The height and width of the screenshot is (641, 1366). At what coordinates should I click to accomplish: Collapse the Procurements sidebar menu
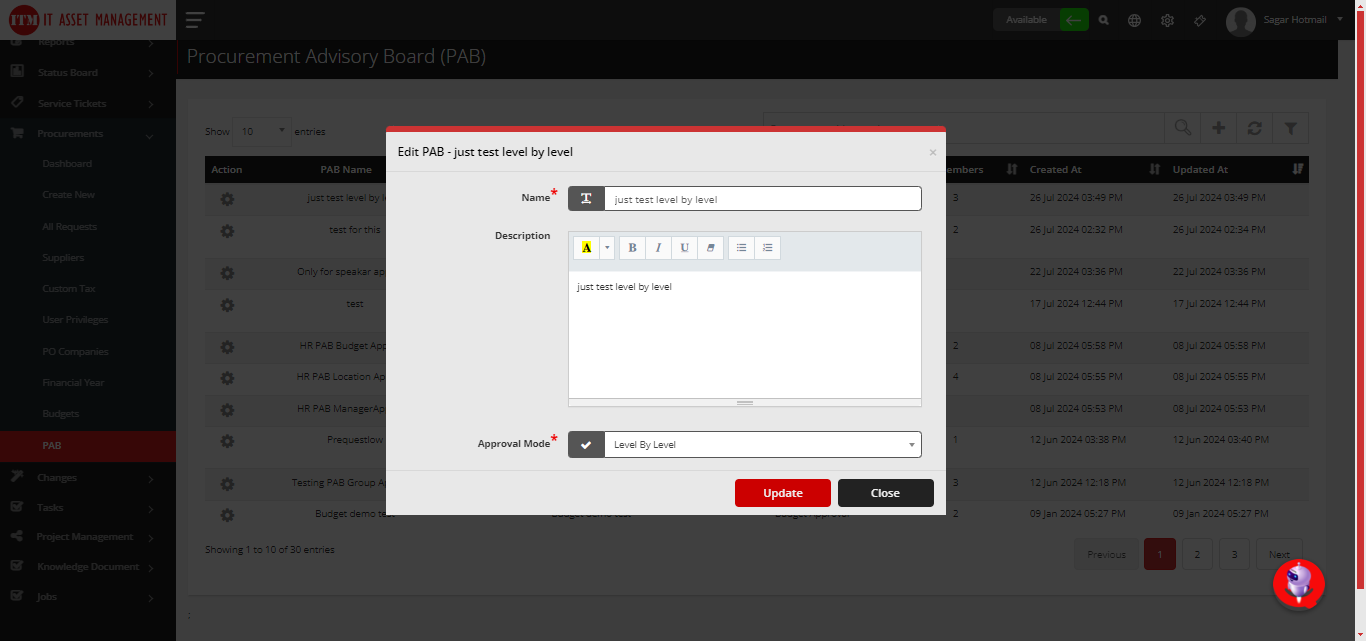click(88, 134)
